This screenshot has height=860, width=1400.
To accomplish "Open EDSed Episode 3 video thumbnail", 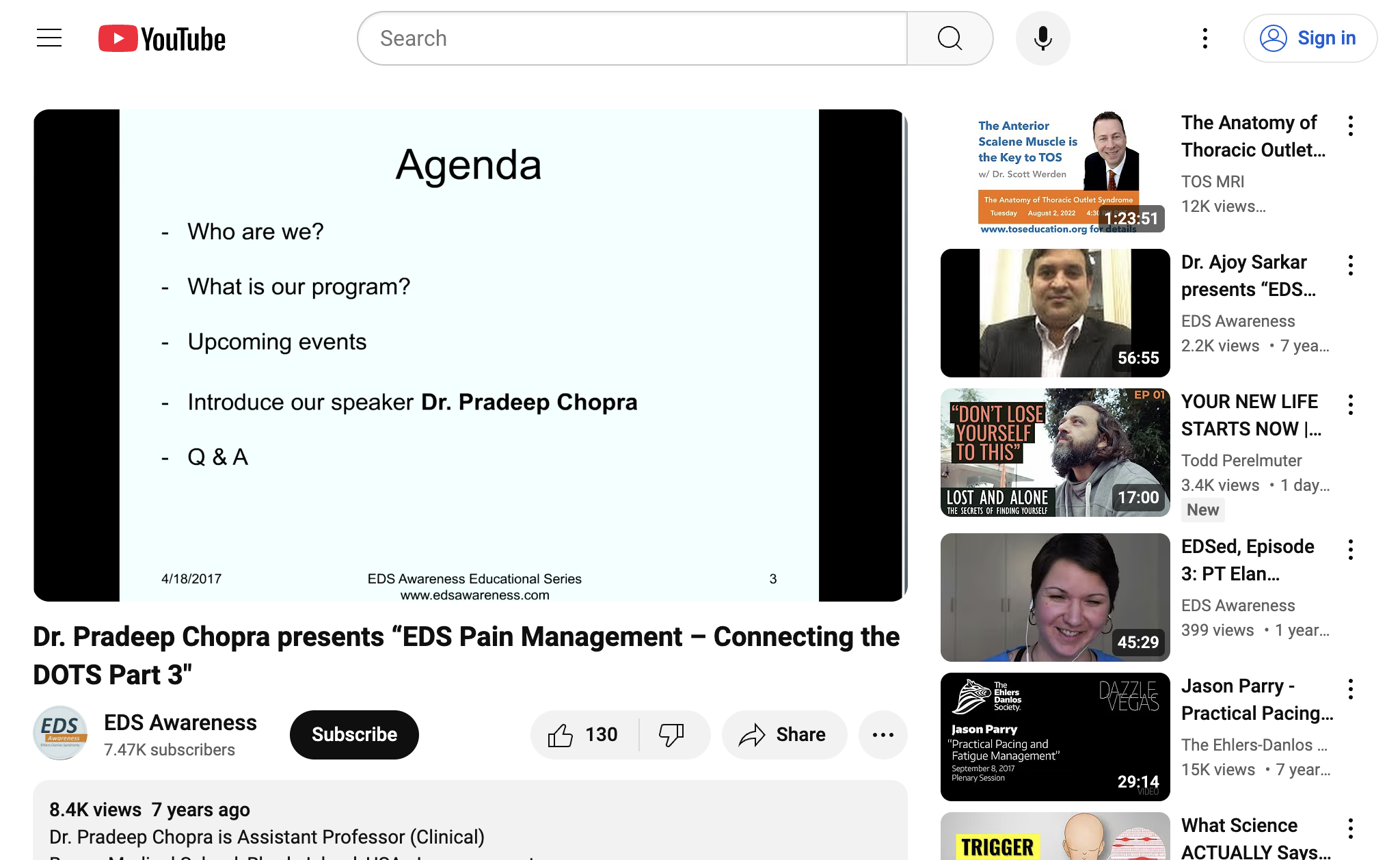I will [x=1055, y=597].
